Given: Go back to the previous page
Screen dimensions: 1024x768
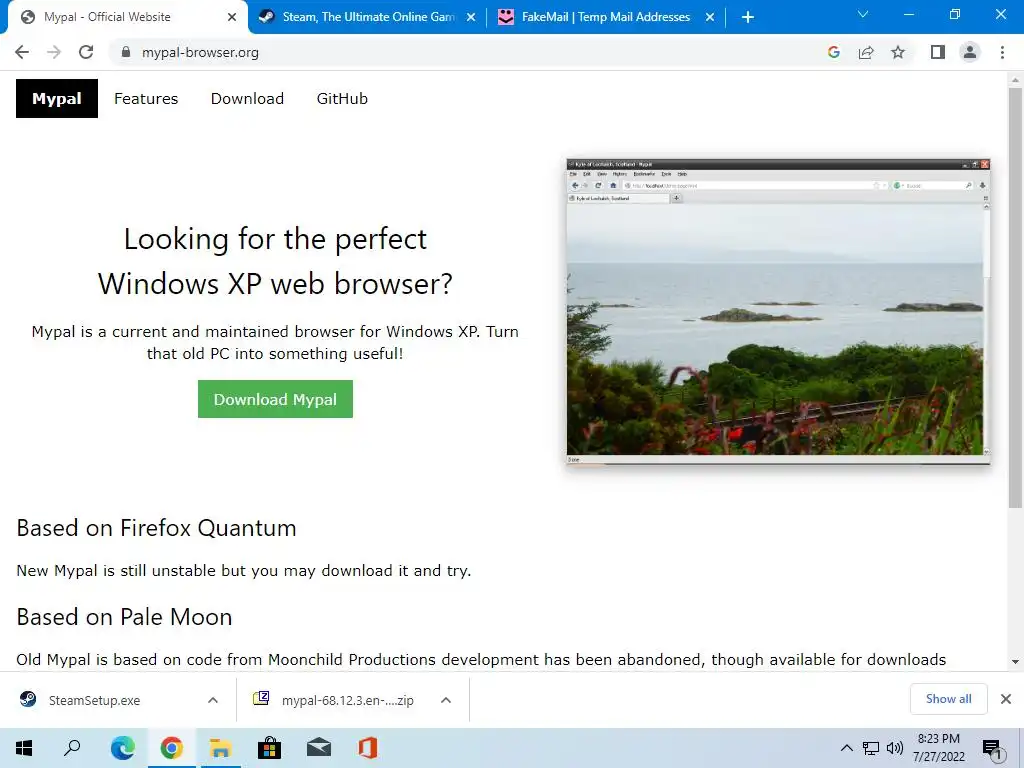Looking at the screenshot, I should pyautogui.click(x=22, y=52).
